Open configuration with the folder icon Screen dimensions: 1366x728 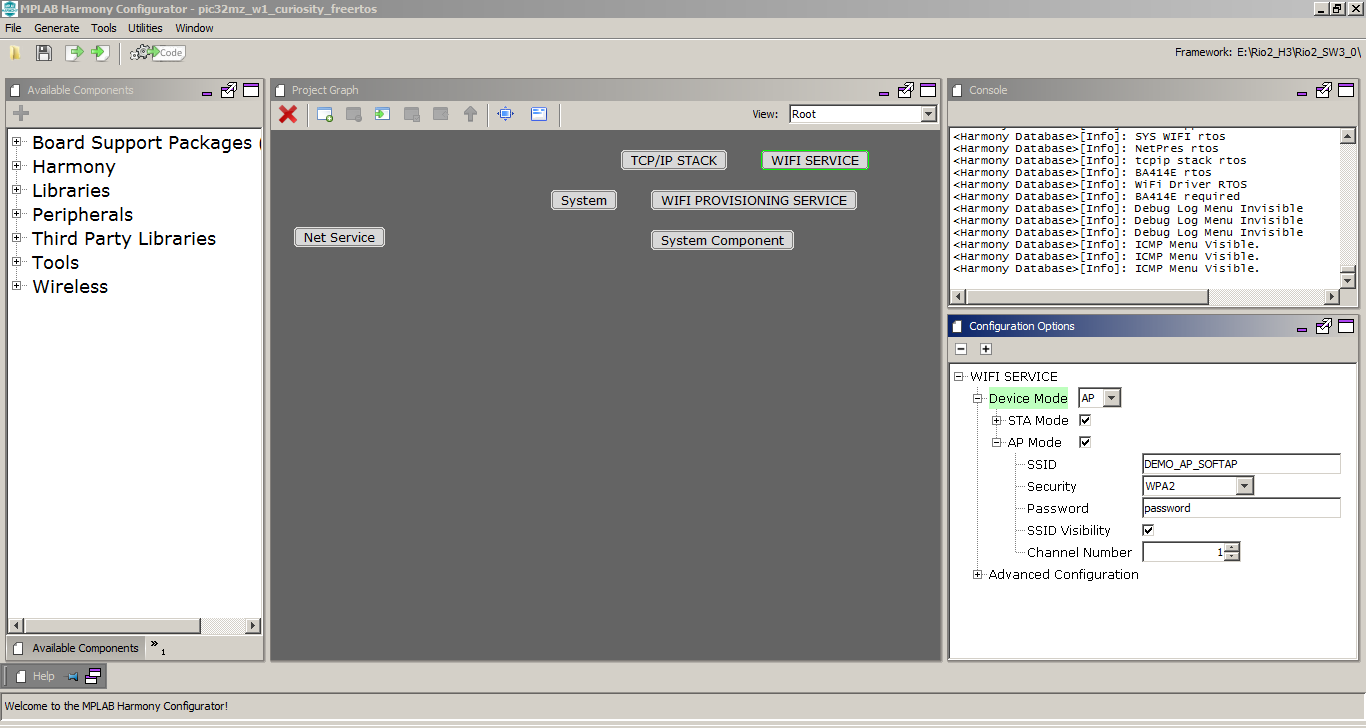(15, 53)
